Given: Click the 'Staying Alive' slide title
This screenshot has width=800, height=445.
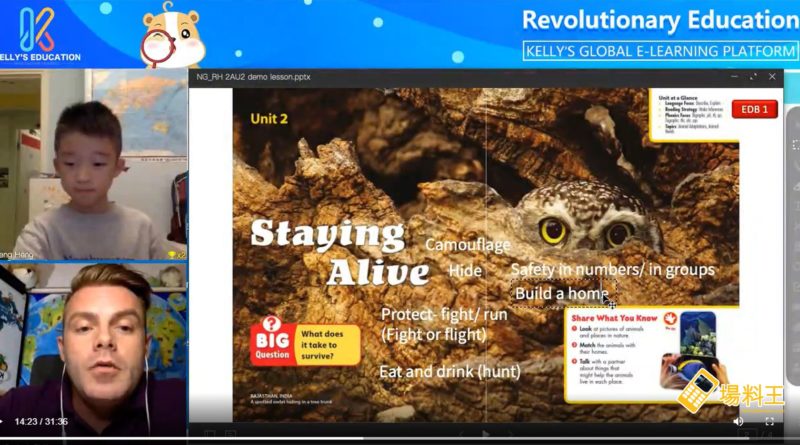Looking at the screenshot, I should coord(339,252).
